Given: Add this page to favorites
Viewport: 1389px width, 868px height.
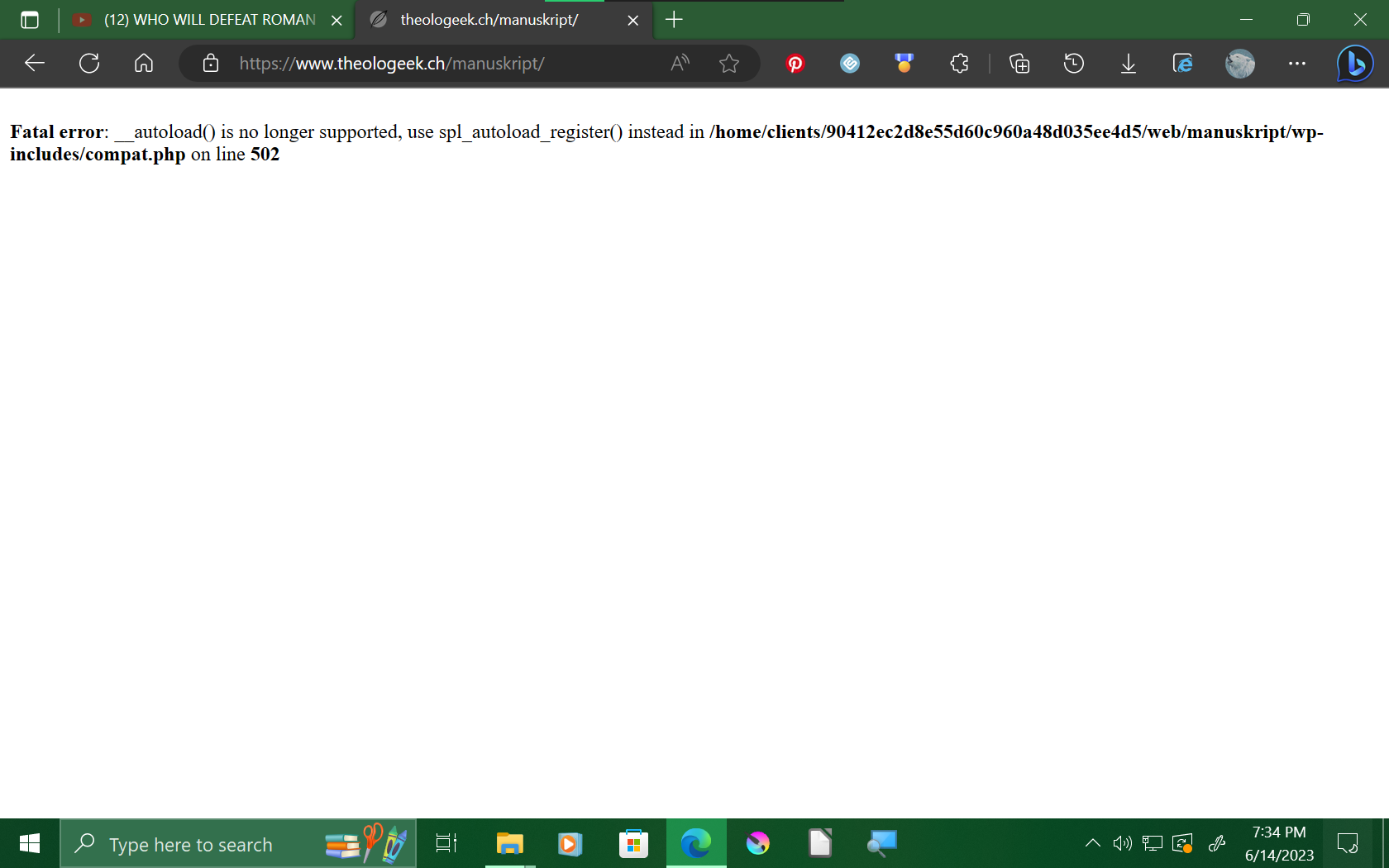Looking at the screenshot, I should coord(728,63).
